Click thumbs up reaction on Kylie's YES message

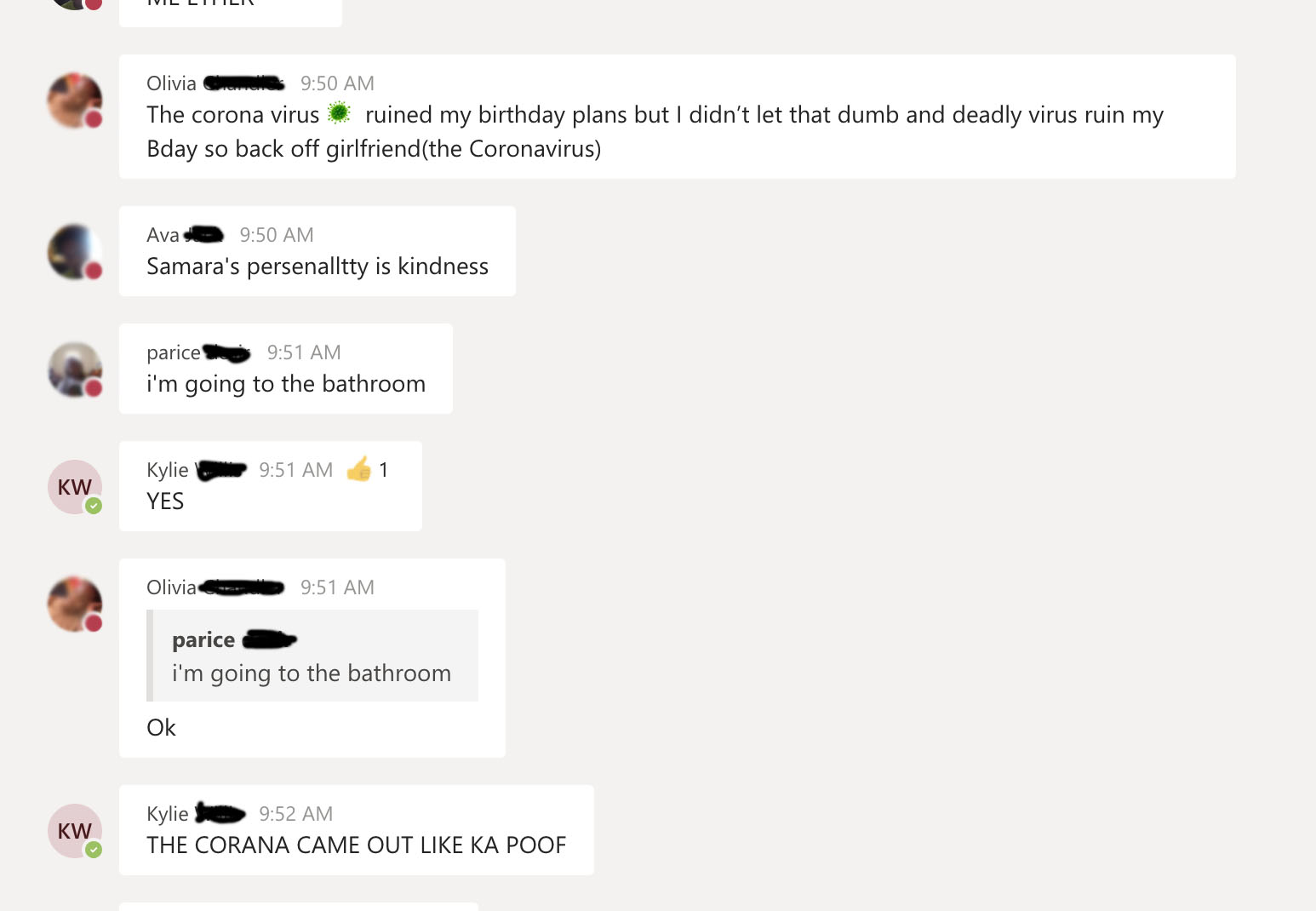tap(359, 469)
